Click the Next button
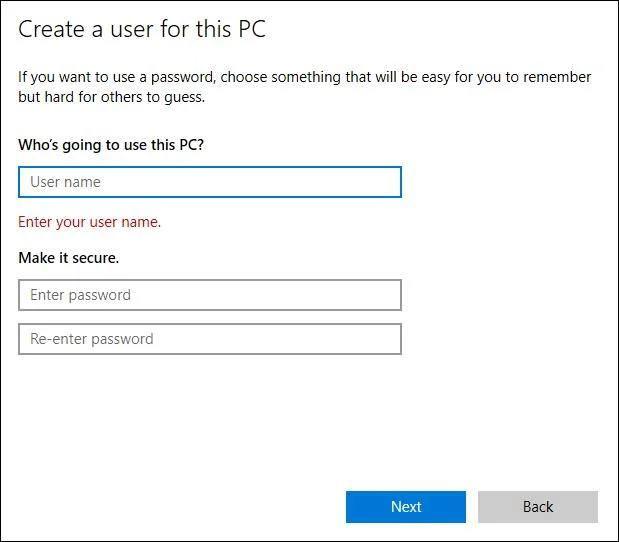Viewport: 619px width, 542px height. (x=406, y=507)
